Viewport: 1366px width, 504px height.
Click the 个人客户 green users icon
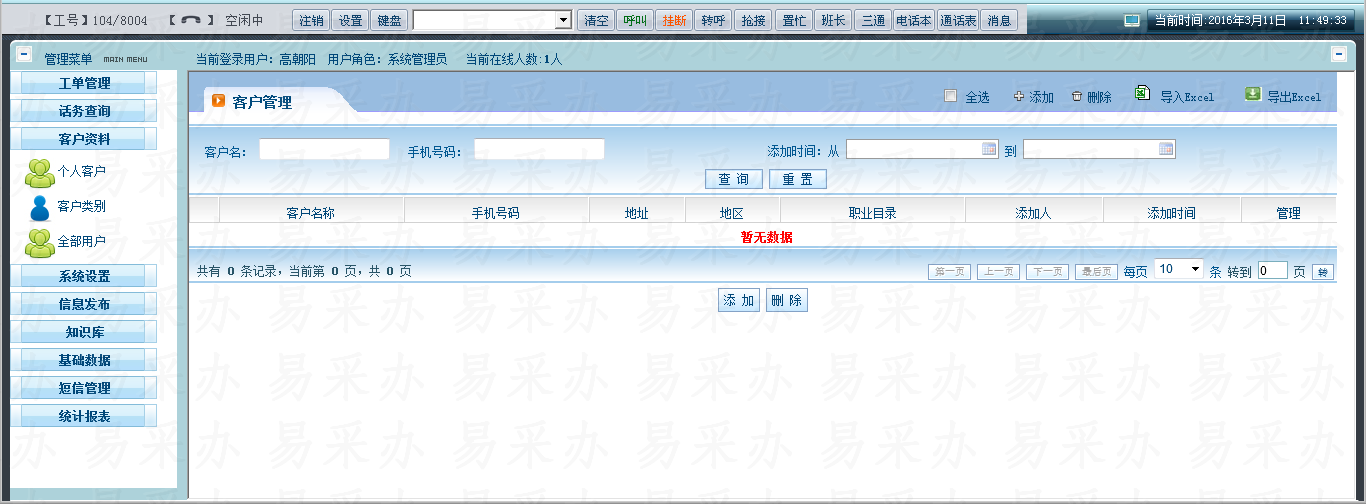(40, 172)
